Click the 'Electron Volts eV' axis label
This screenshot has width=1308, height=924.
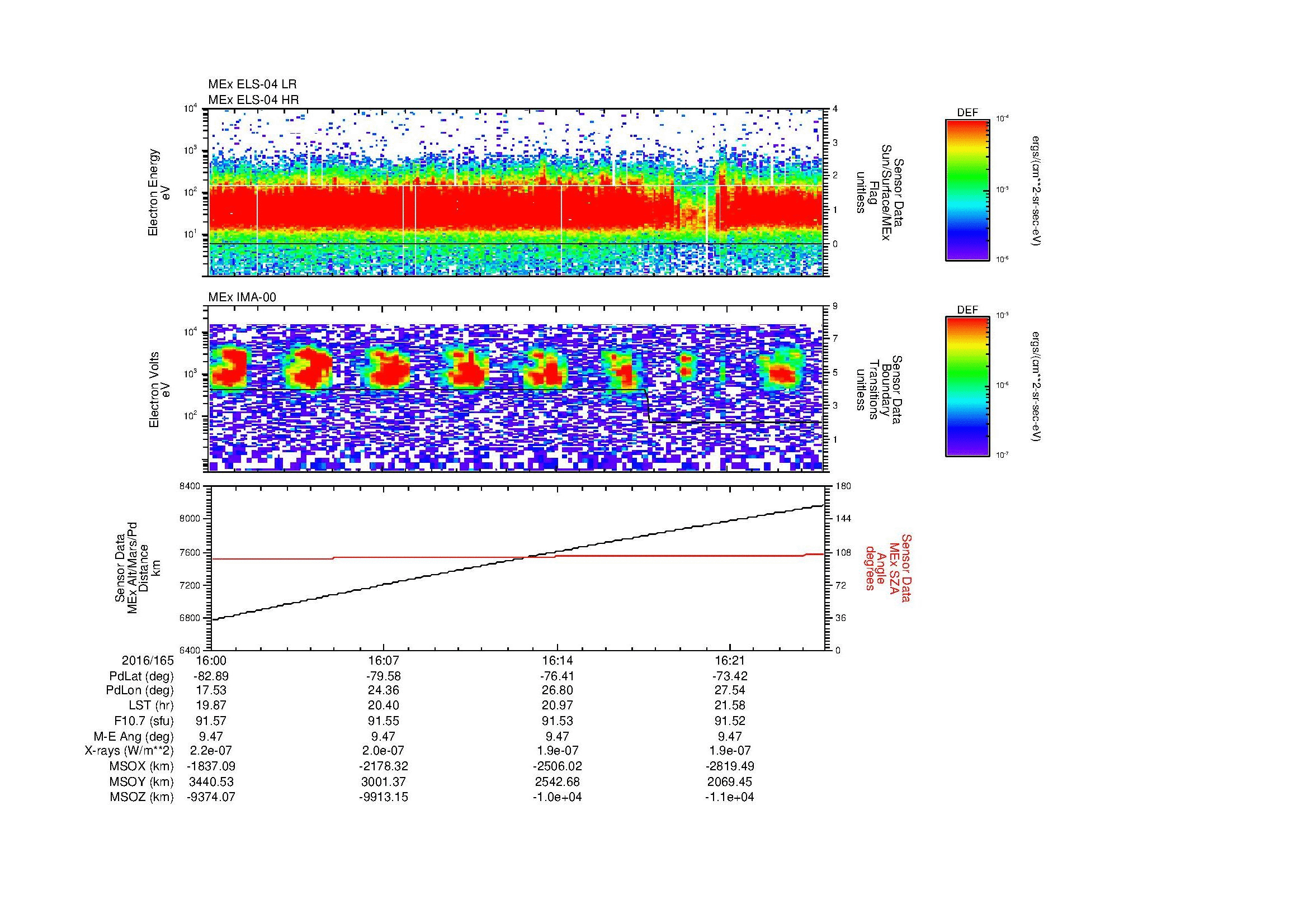(159, 390)
